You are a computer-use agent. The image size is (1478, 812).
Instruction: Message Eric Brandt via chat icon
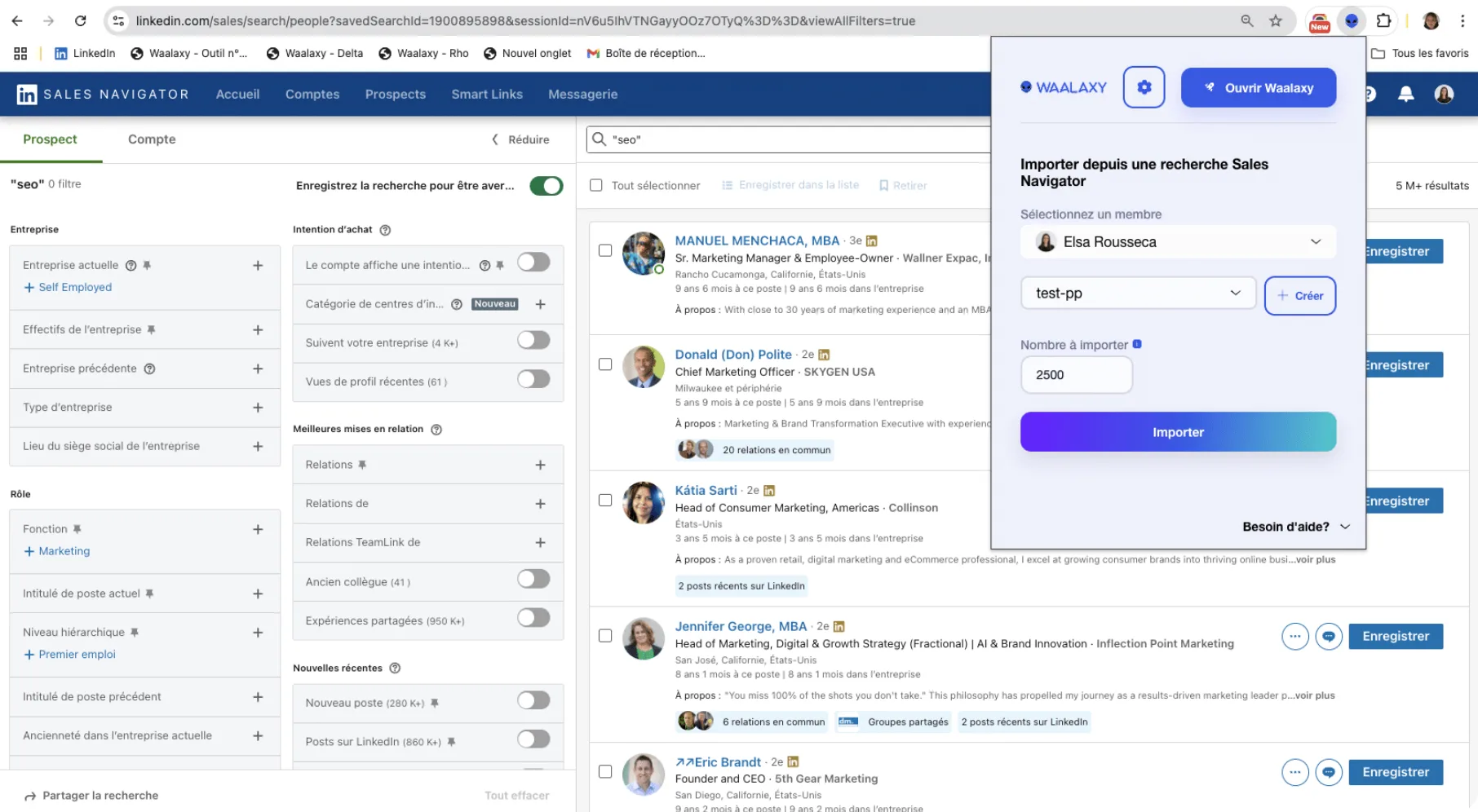pos(1329,772)
